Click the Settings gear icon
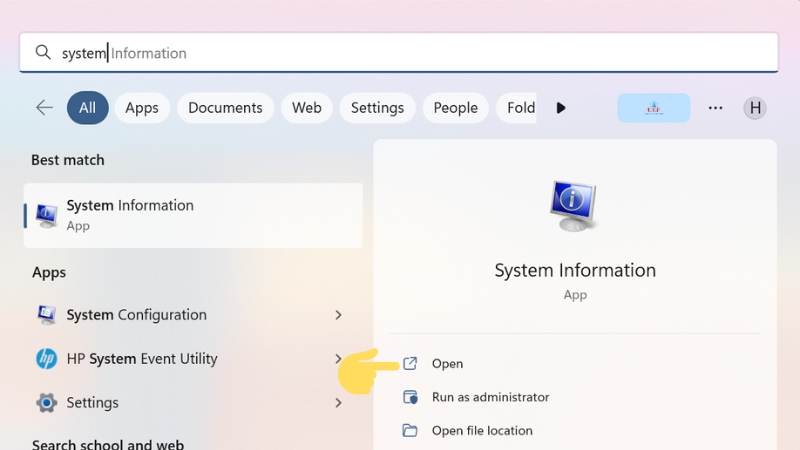 46,403
